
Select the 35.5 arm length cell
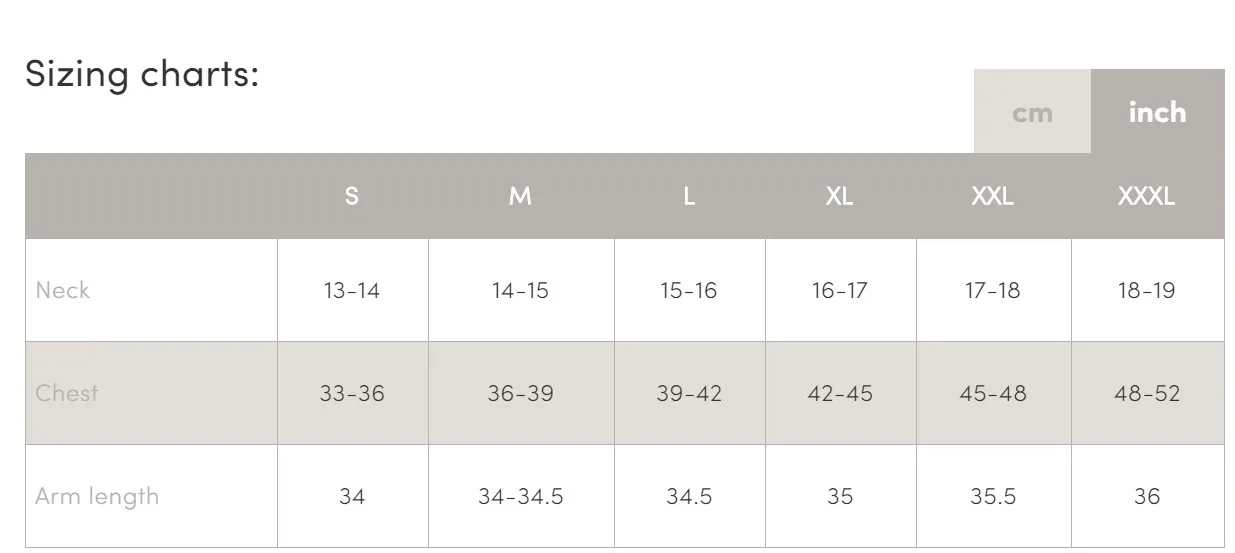pos(993,496)
